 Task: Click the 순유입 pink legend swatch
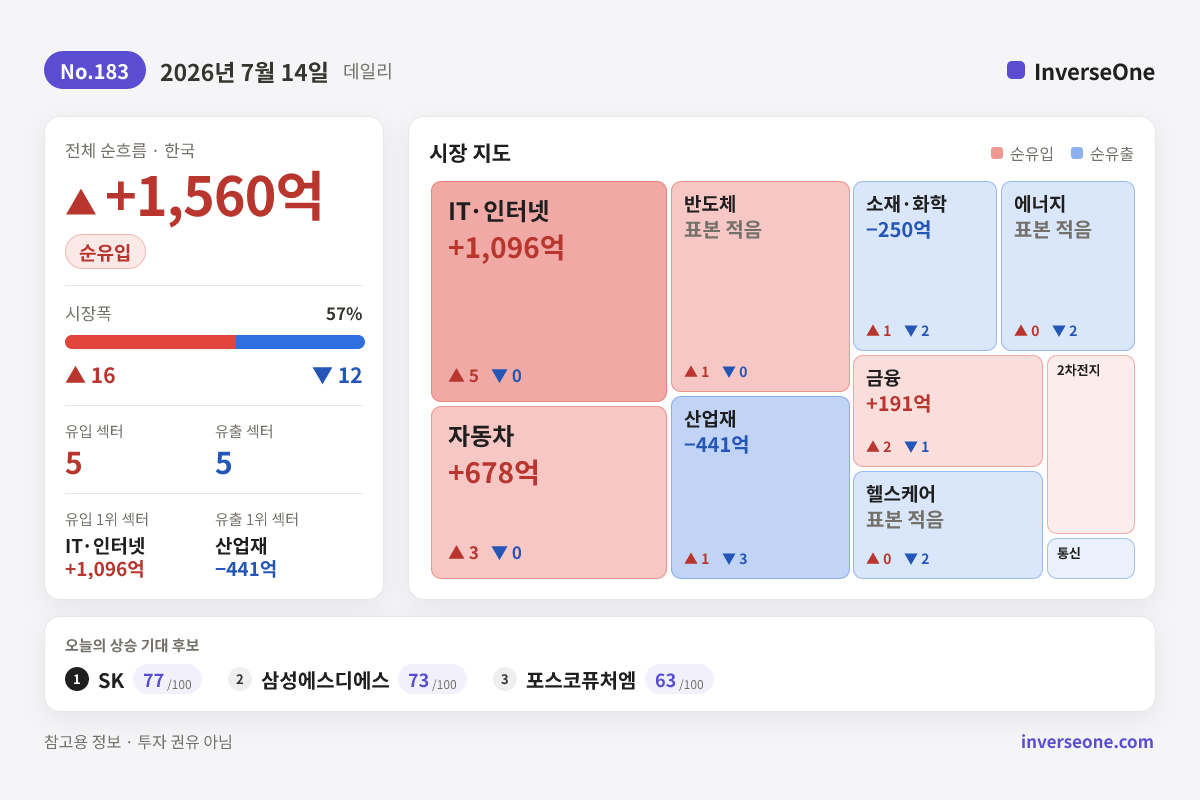point(997,153)
